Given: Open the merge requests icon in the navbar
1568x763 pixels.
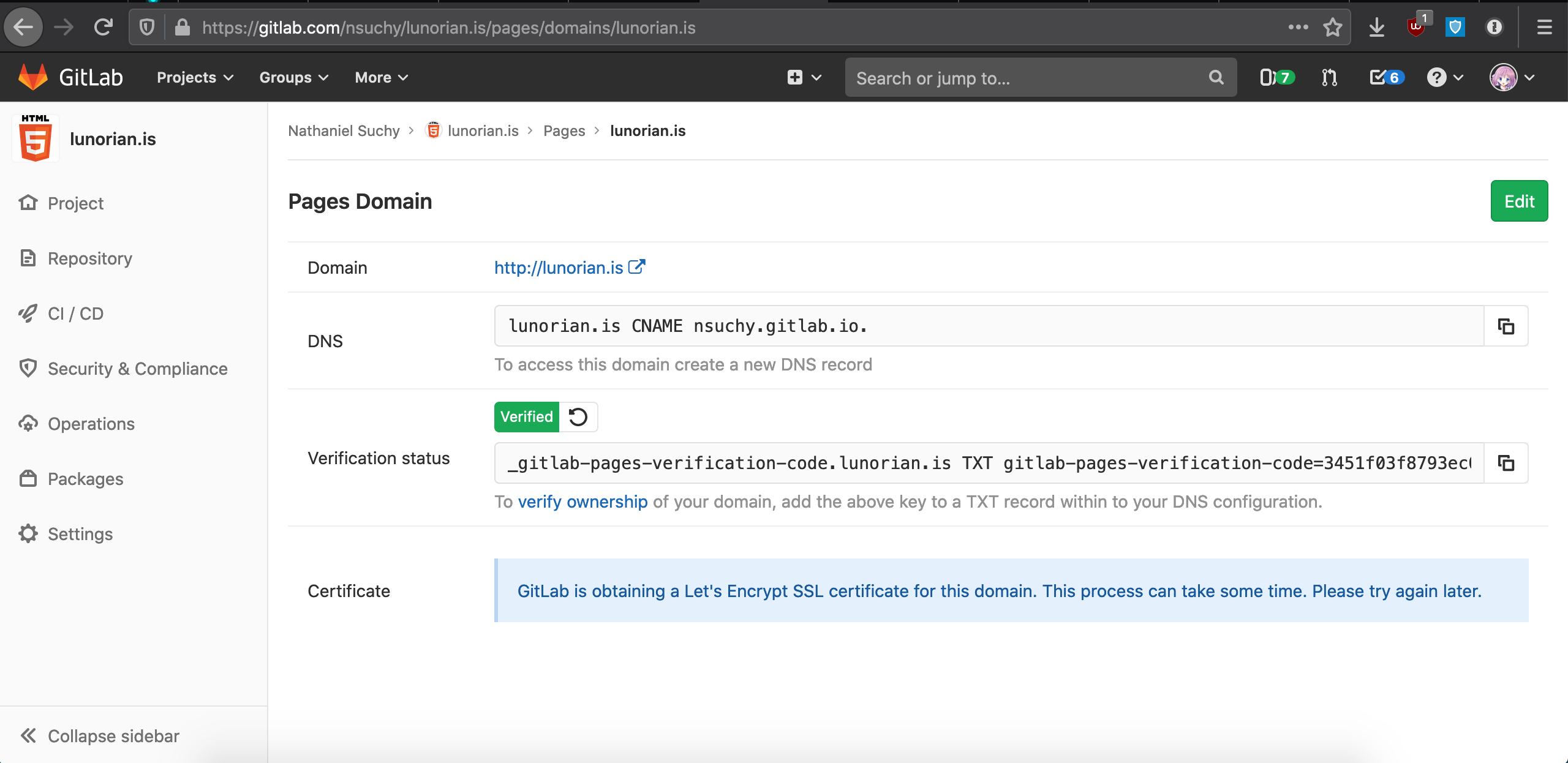Looking at the screenshot, I should [1329, 78].
